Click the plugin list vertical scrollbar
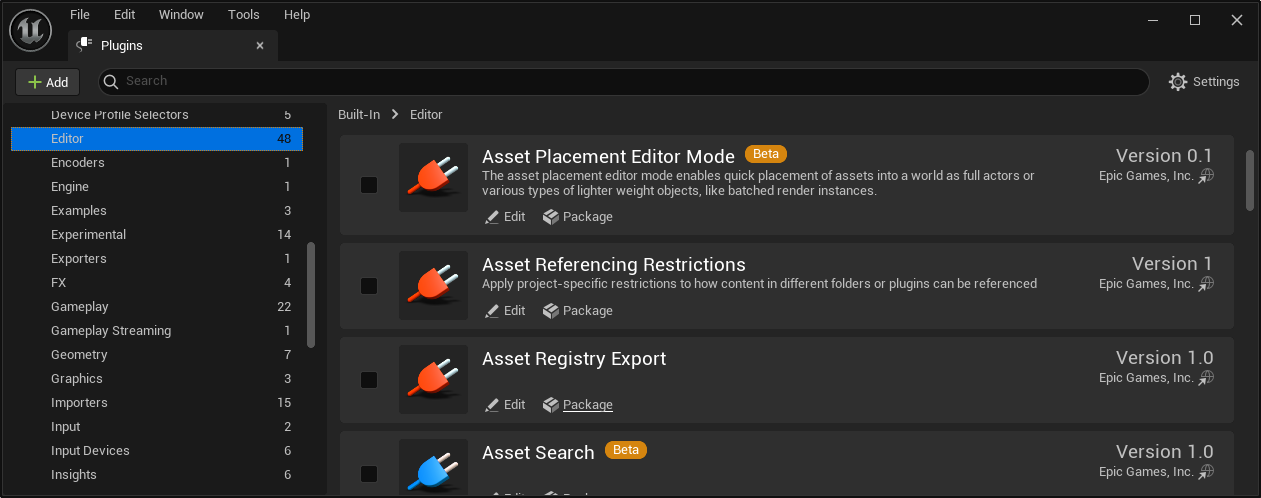 [x=1249, y=180]
